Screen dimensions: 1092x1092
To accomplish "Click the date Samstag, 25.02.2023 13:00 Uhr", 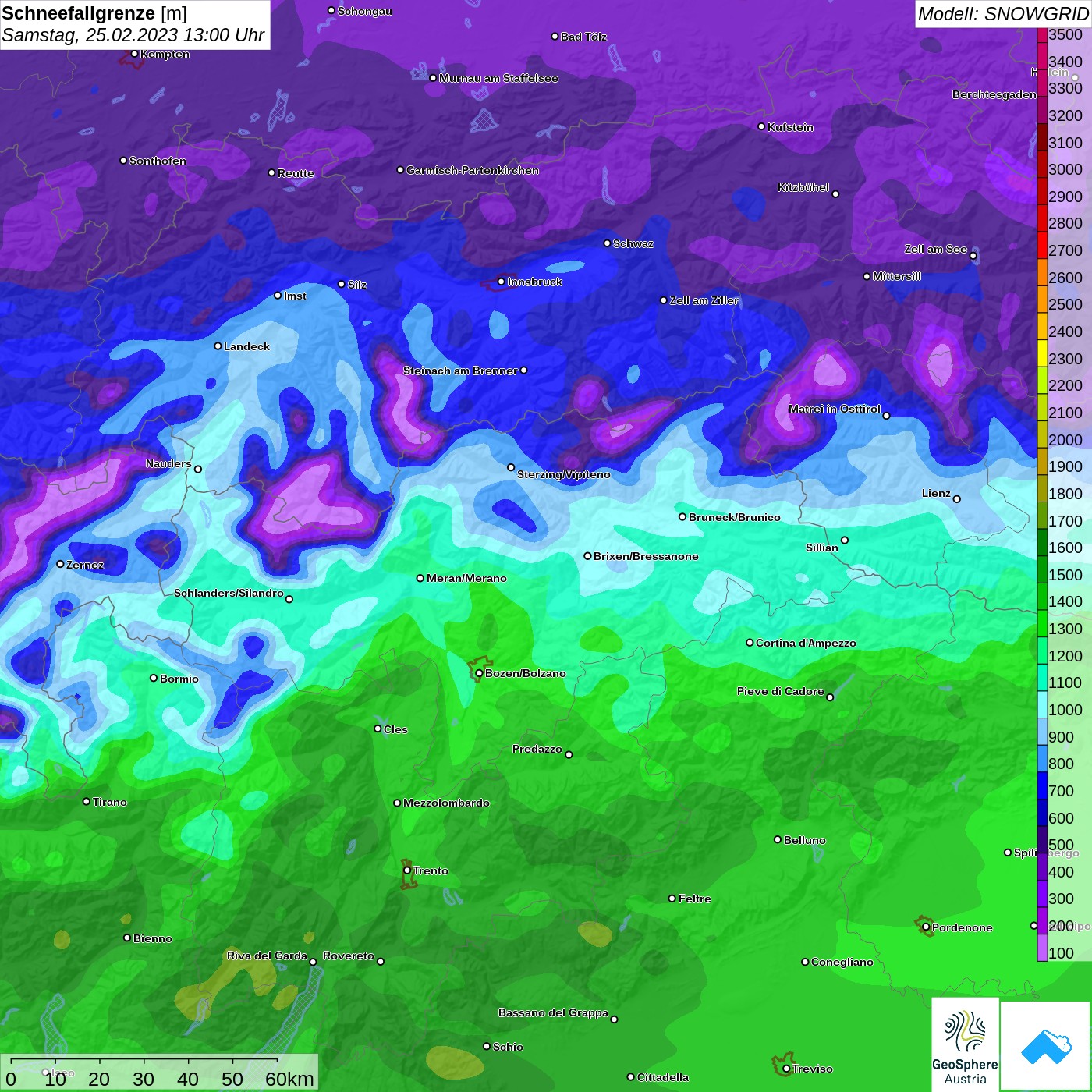I will (133, 35).
